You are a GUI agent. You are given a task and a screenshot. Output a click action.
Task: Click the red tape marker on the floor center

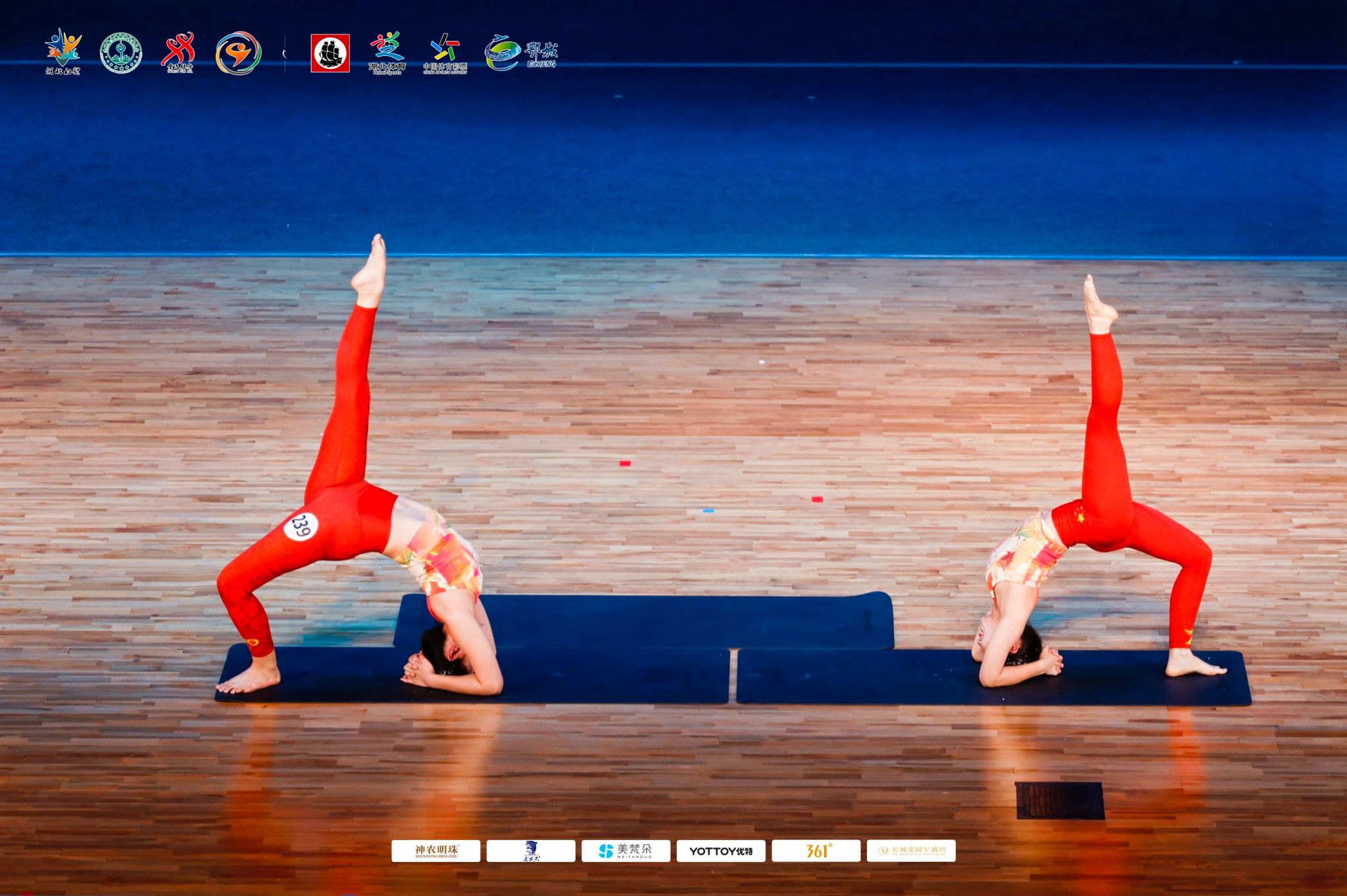(625, 463)
